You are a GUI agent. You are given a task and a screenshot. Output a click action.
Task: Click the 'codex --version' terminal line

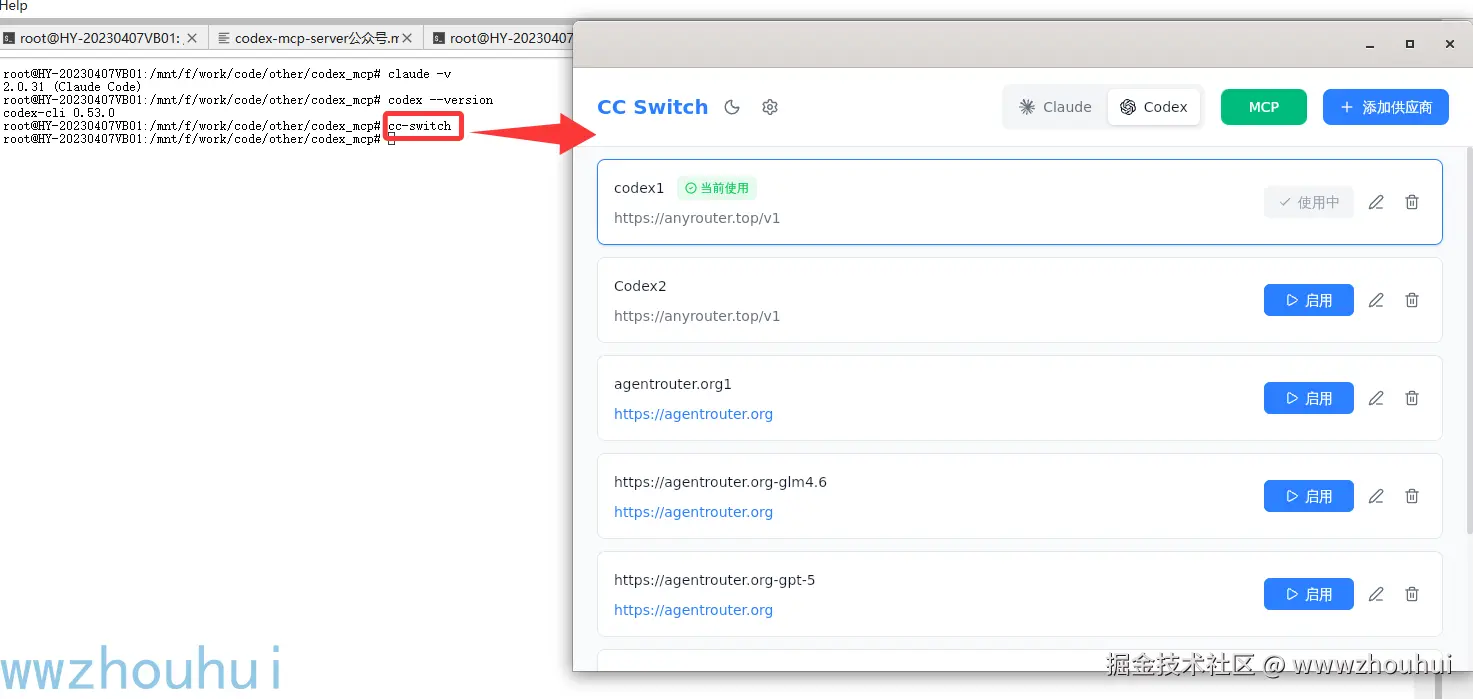click(248, 100)
